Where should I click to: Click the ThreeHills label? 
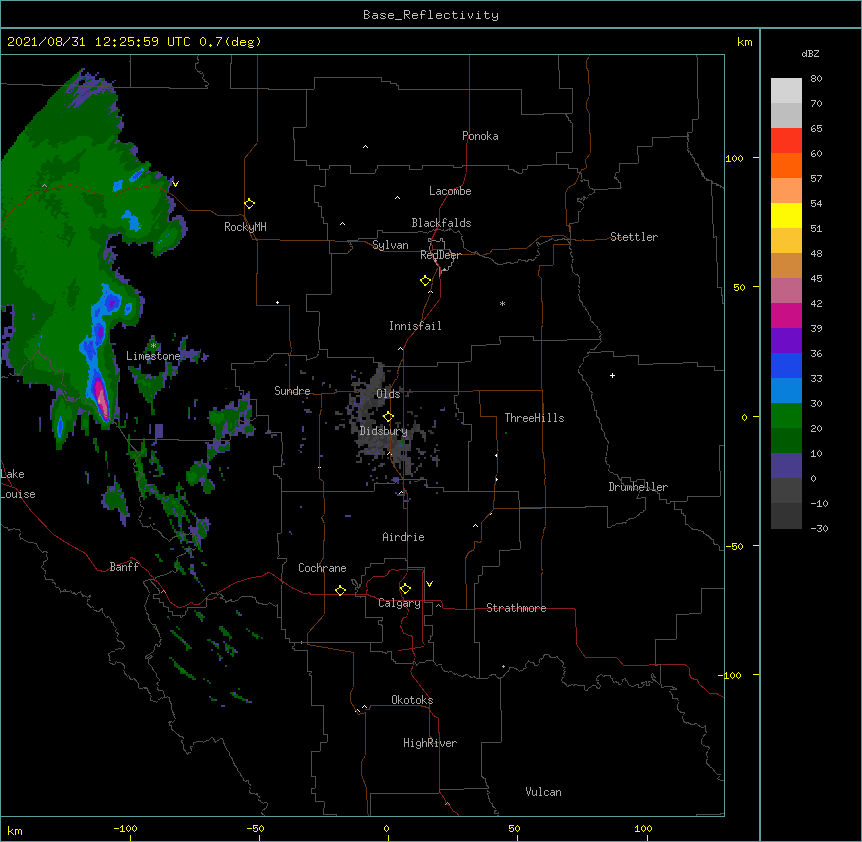click(x=534, y=418)
